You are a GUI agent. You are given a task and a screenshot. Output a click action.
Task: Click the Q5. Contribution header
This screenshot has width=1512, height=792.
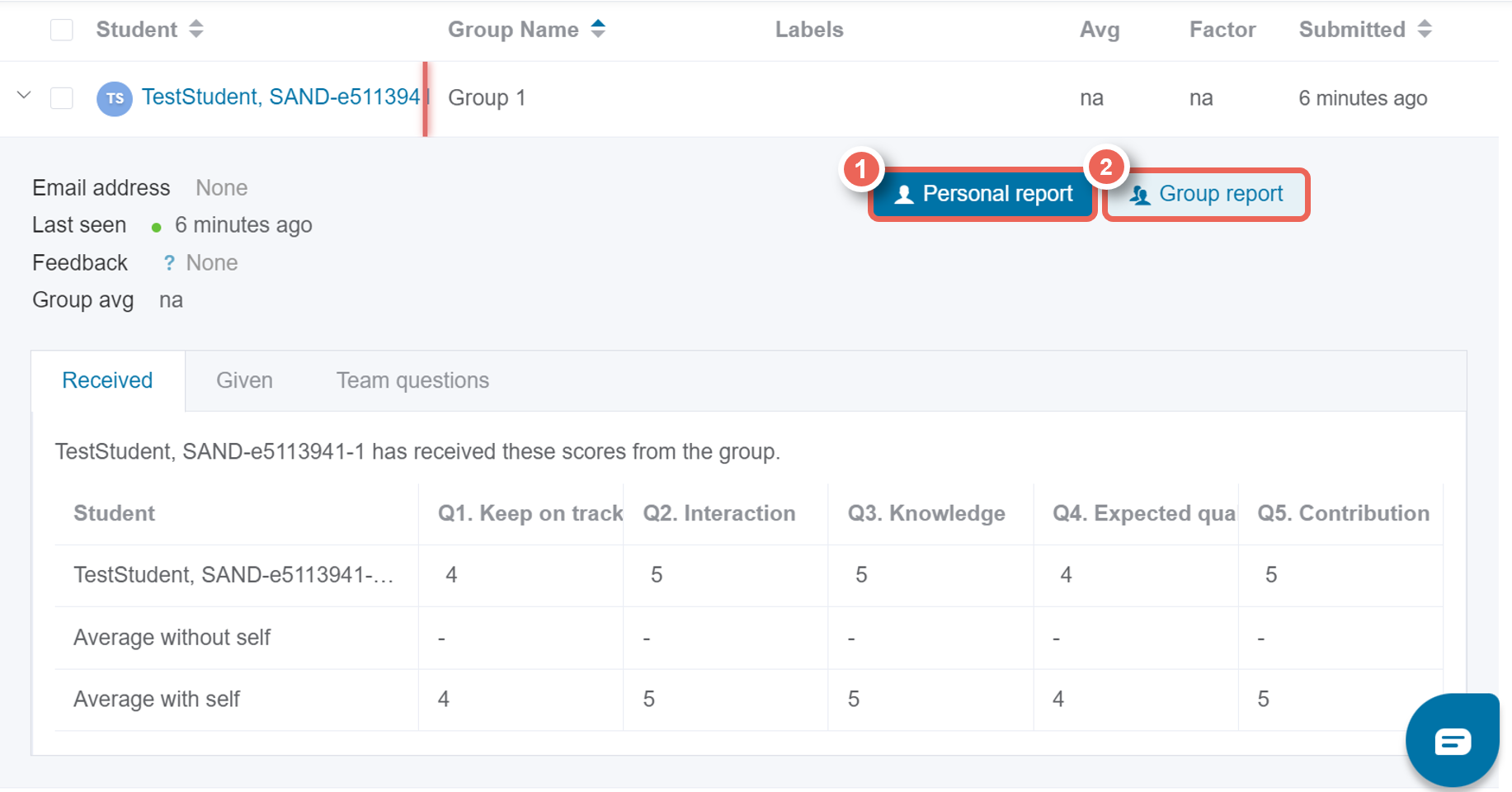coord(1343,513)
